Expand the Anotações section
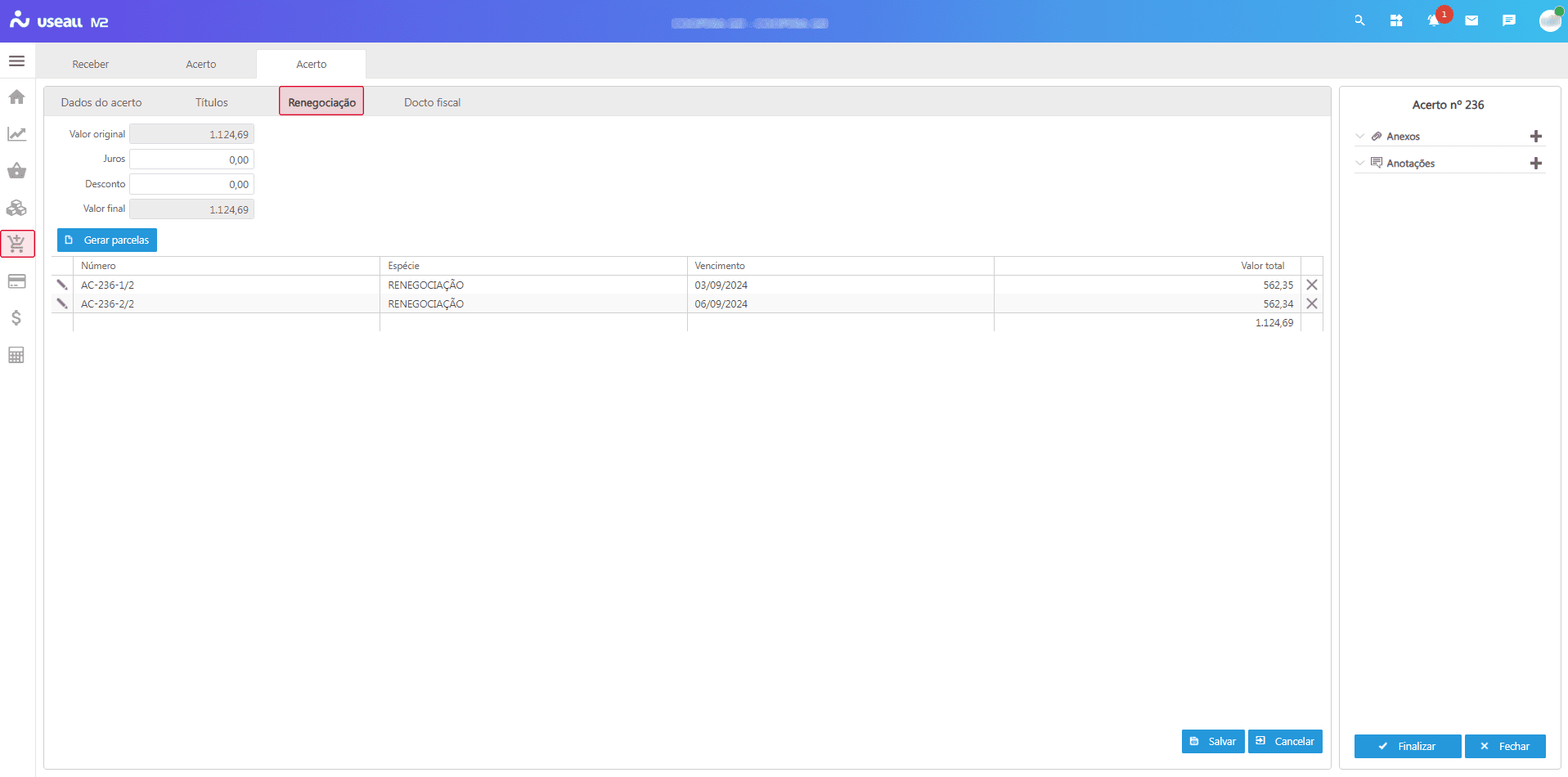The height and width of the screenshot is (777, 1568). [x=1360, y=164]
